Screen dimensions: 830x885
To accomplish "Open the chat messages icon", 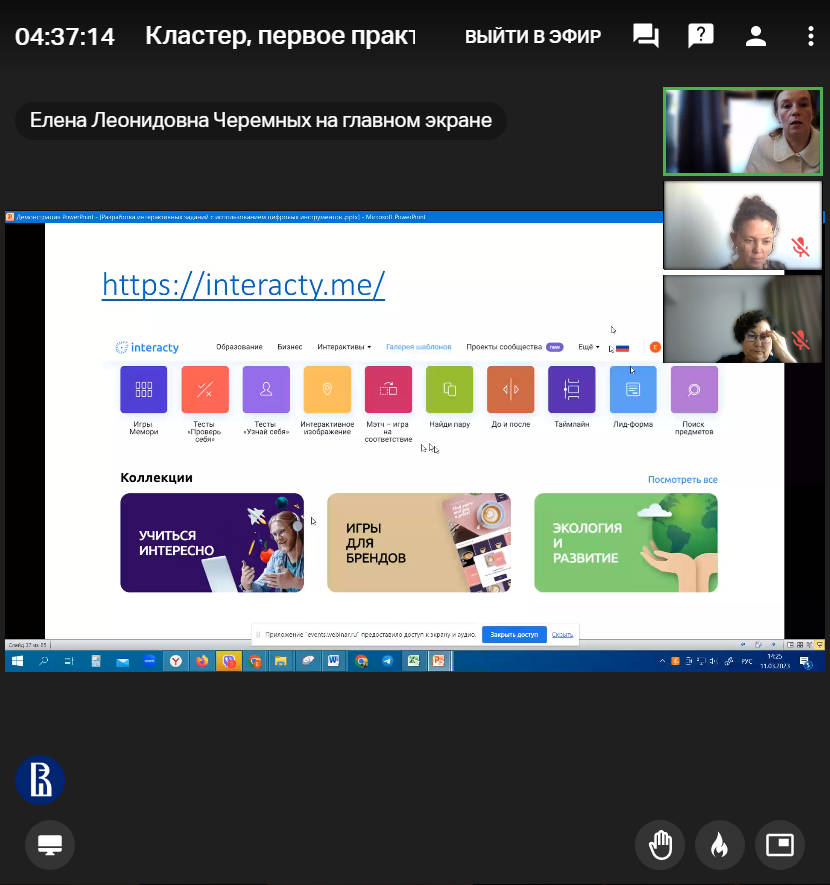I will [x=646, y=37].
